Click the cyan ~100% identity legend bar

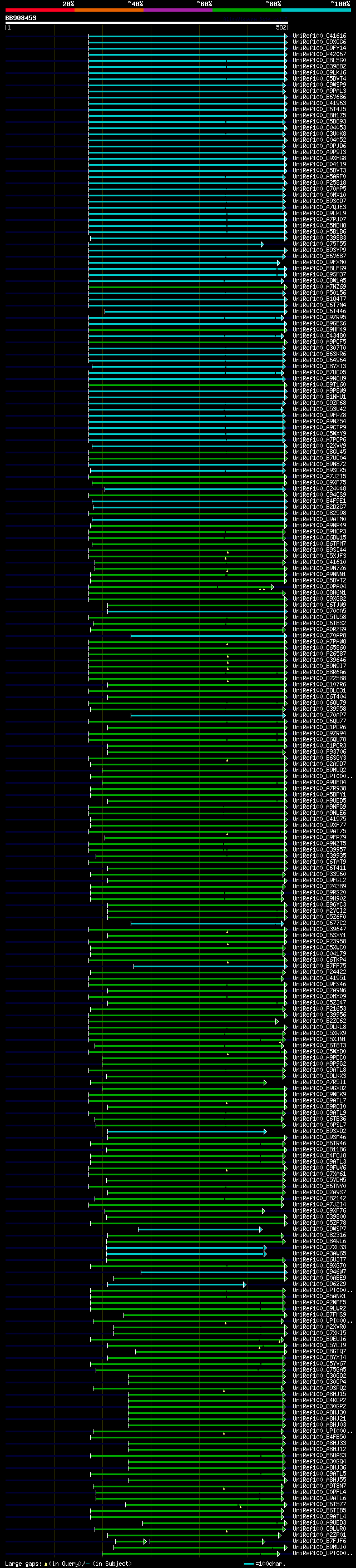pos(316,10)
